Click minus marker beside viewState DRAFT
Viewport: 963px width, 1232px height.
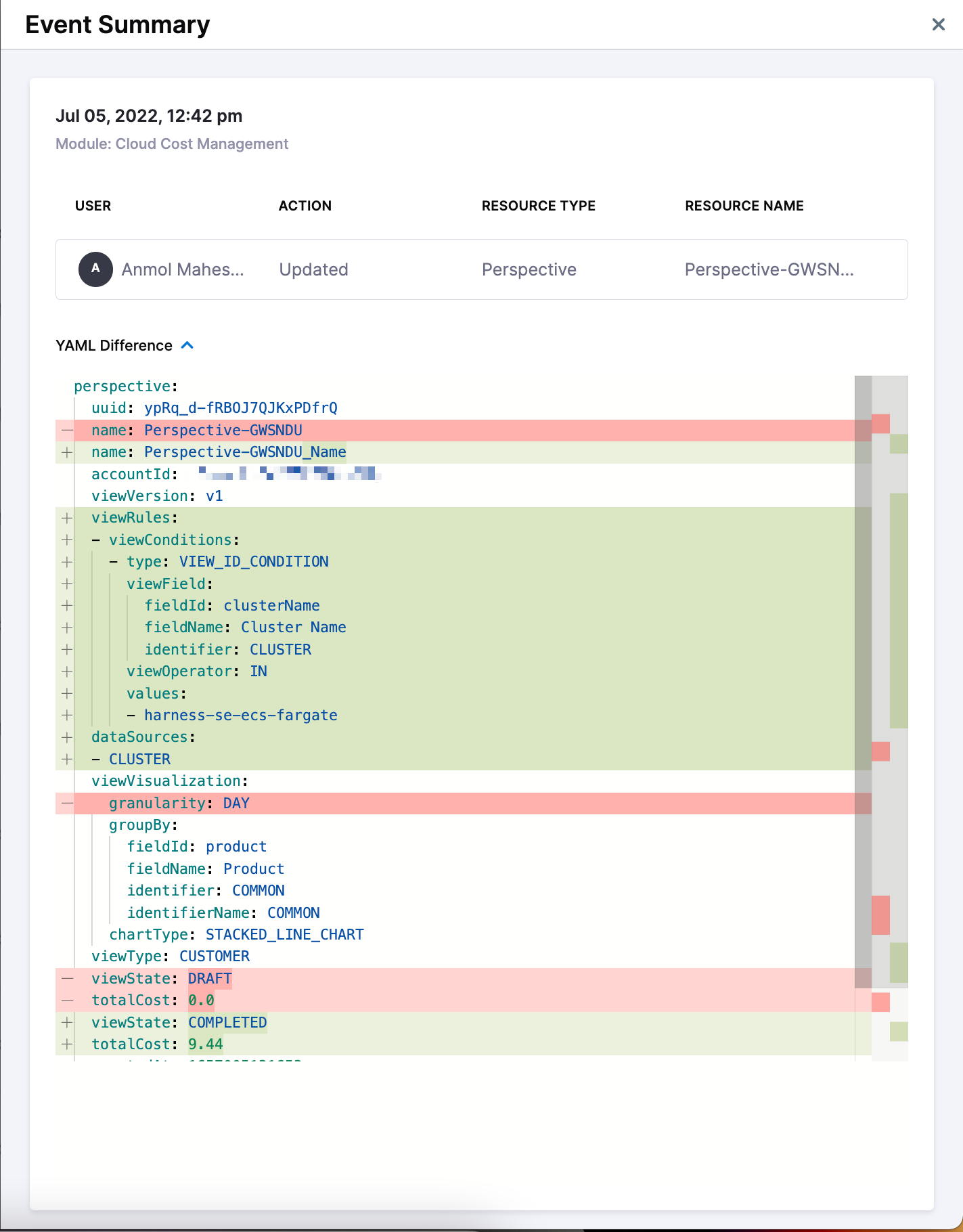tap(67, 979)
